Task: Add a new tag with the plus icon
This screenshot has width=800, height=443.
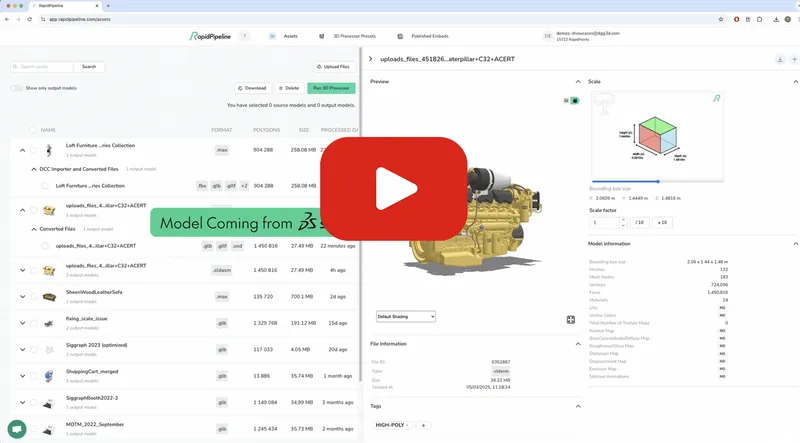Action: click(423, 425)
